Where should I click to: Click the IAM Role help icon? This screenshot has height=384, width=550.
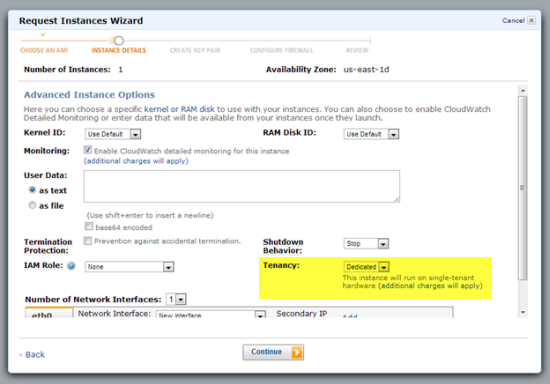coord(71,266)
